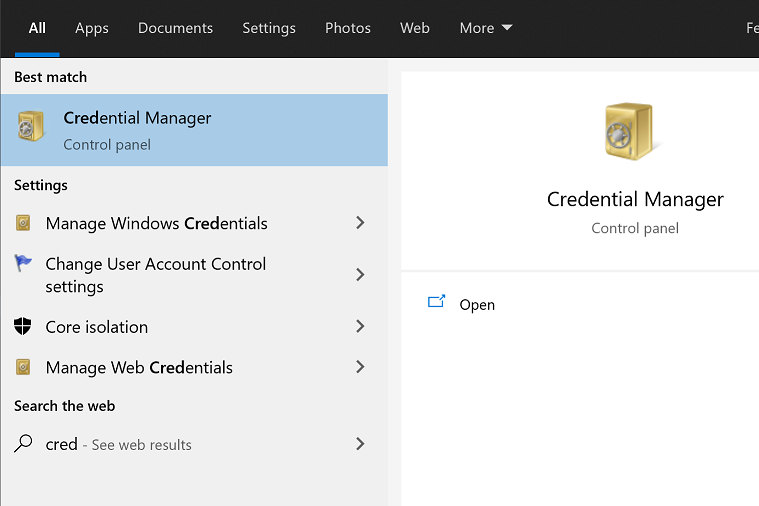Open Change User Account Control settings
This screenshot has width=759, height=506.
click(x=194, y=275)
